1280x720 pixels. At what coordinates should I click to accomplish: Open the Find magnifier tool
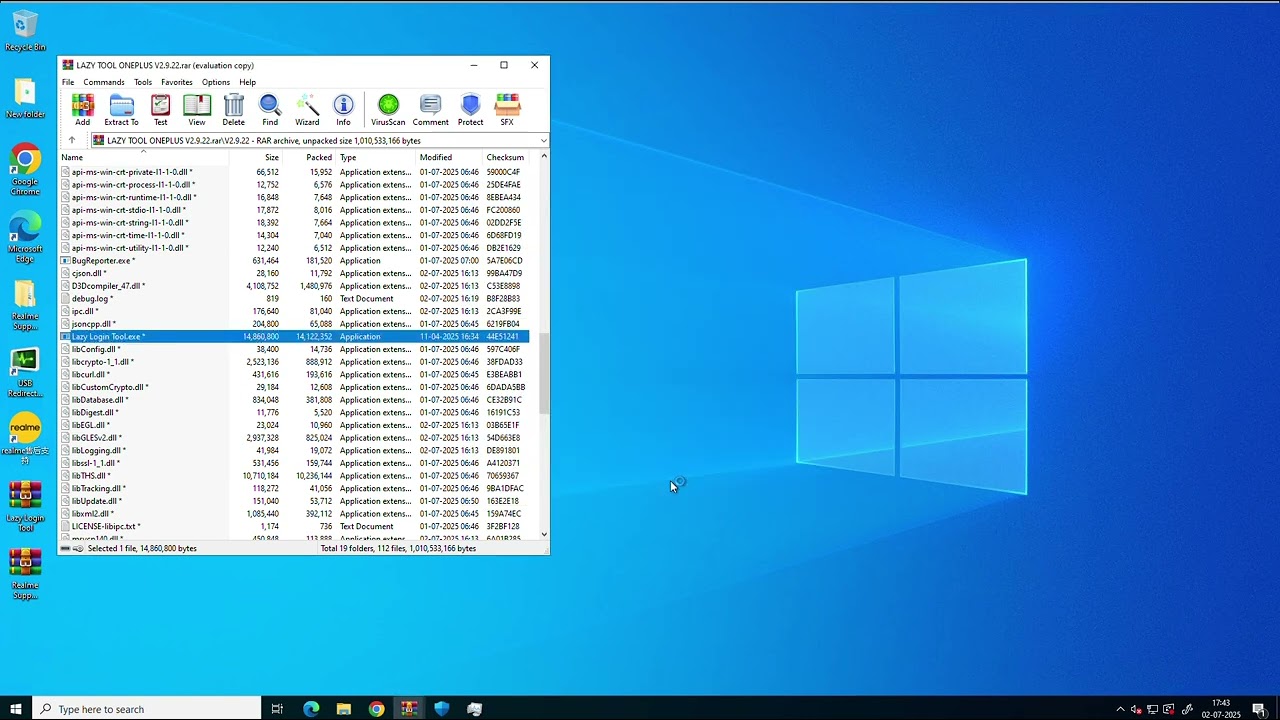tap(270, 110)
